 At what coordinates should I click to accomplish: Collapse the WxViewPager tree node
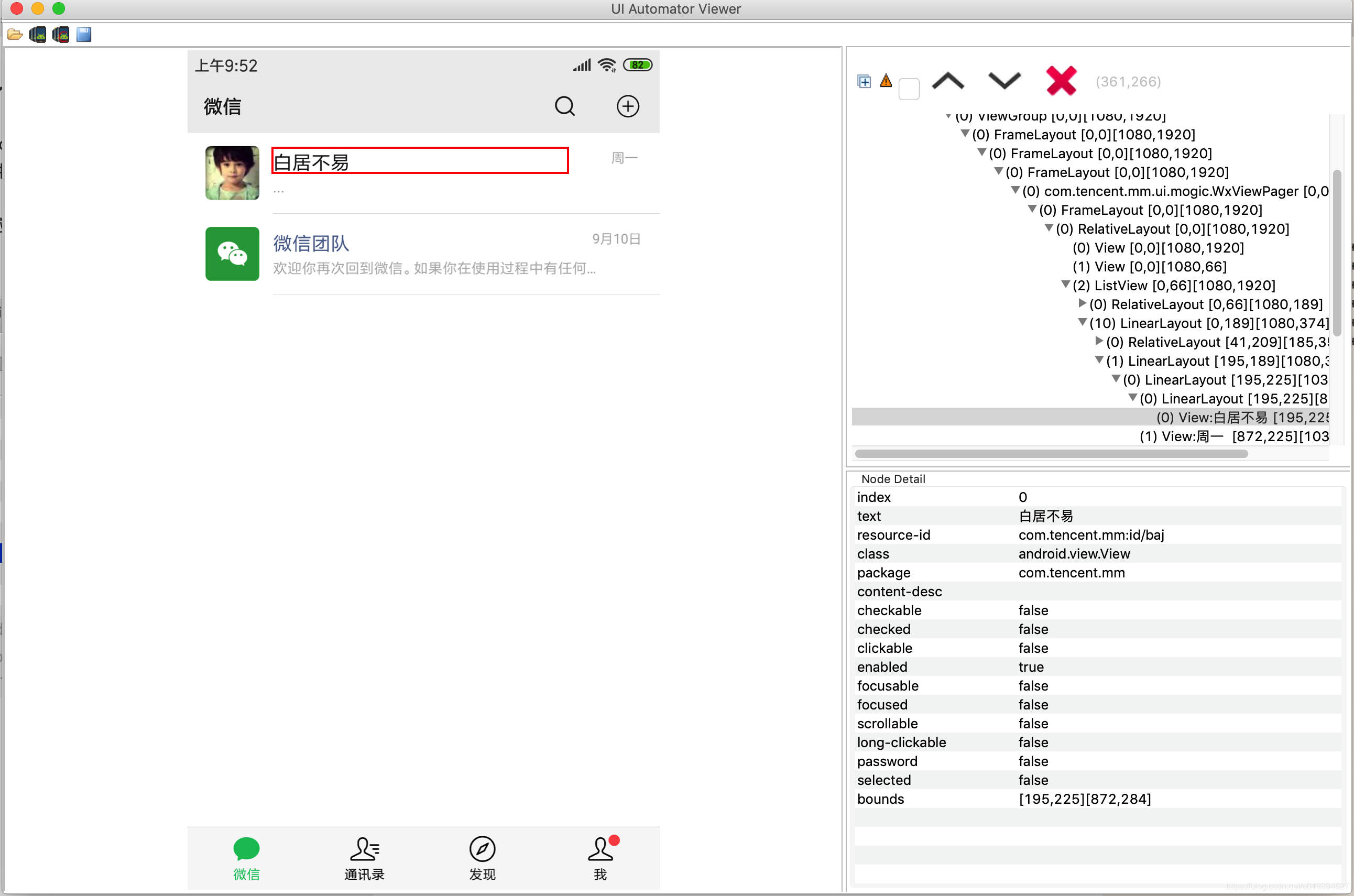click(x=1015, y=190)
